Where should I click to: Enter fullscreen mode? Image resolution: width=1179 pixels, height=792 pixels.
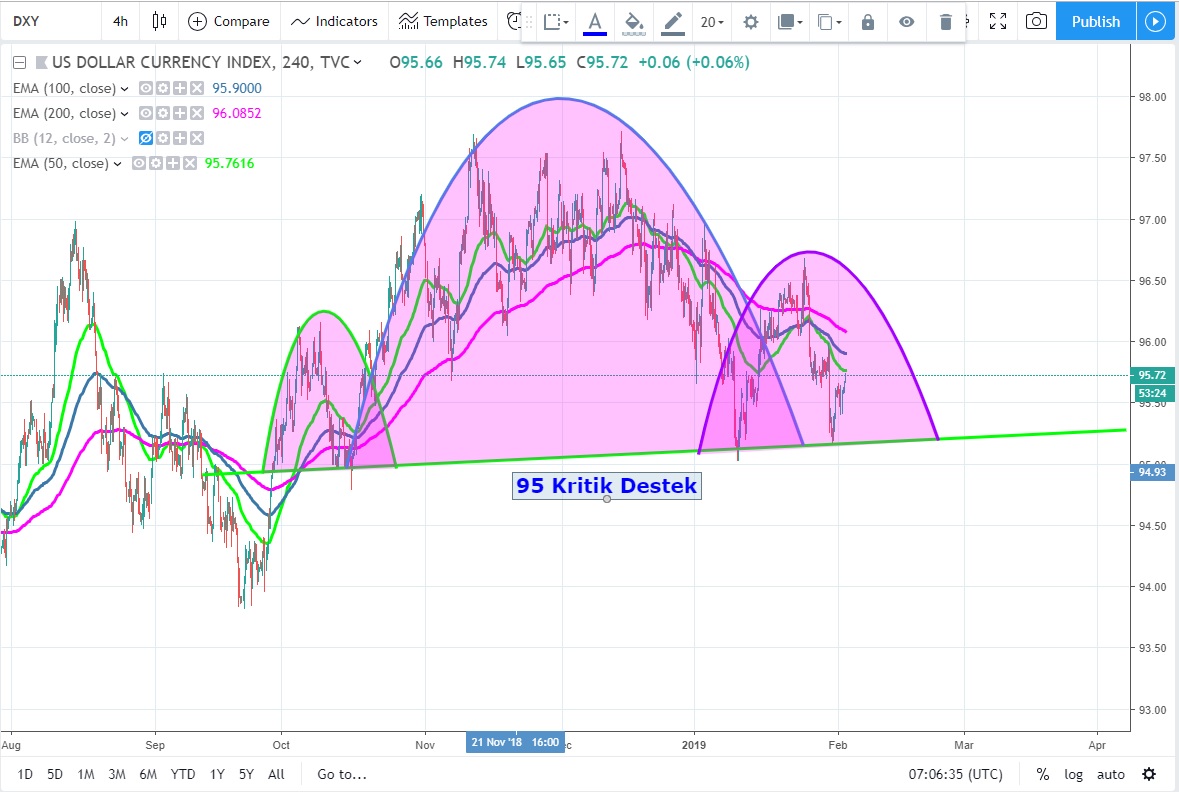[997, 21]
